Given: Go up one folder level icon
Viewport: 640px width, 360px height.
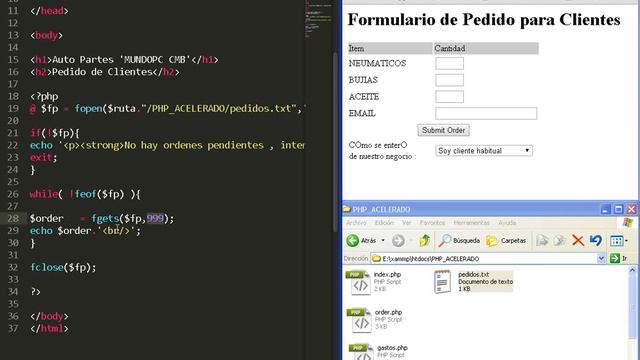Looking at the screenshot, I should (x=425, y=240).
